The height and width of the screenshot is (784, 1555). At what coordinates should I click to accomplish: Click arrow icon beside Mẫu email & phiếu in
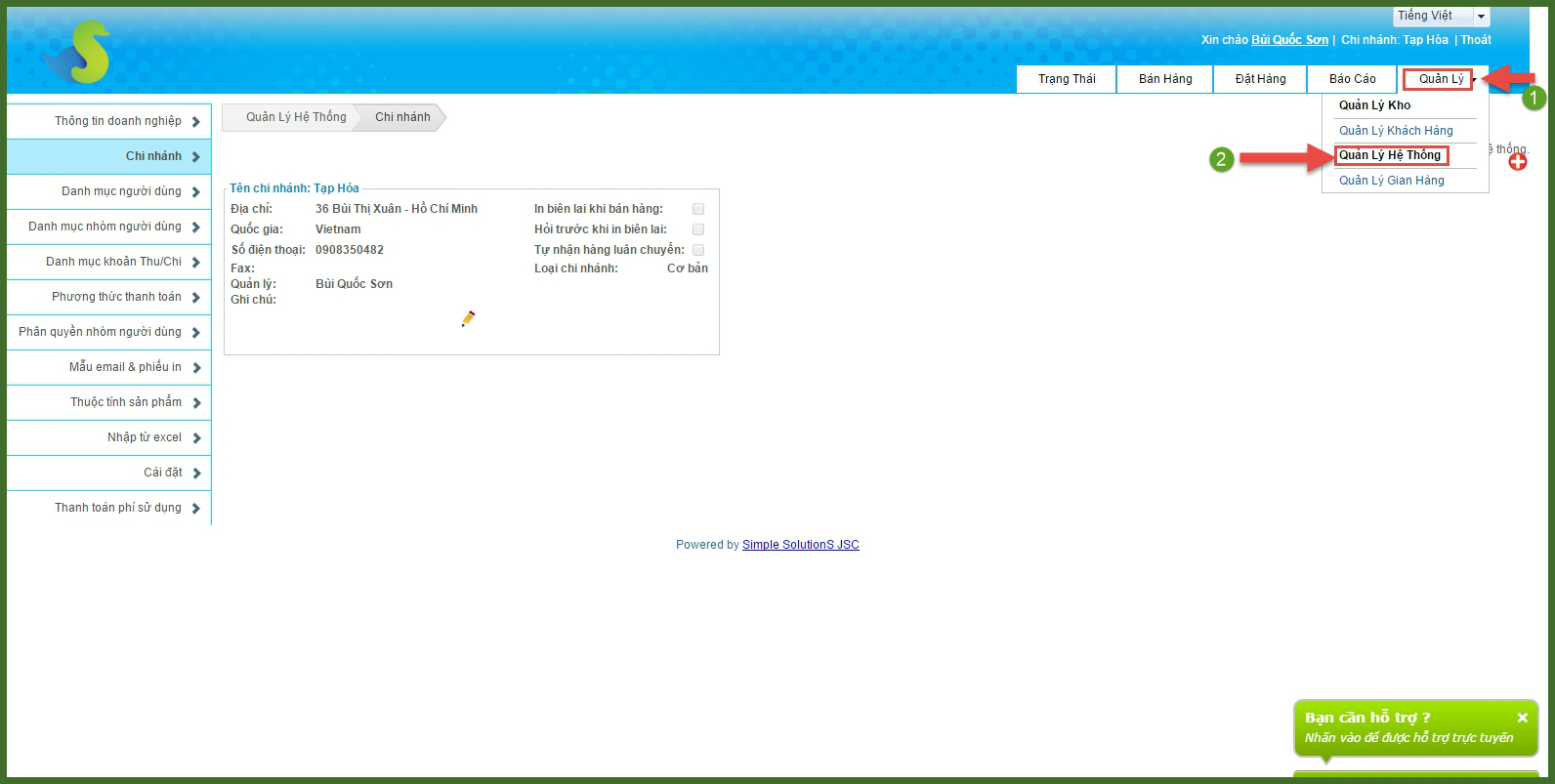click(x=196, y=368)
